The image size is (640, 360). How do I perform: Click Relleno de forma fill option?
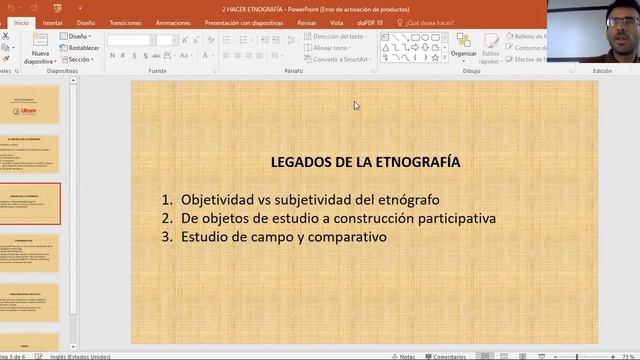527,36
